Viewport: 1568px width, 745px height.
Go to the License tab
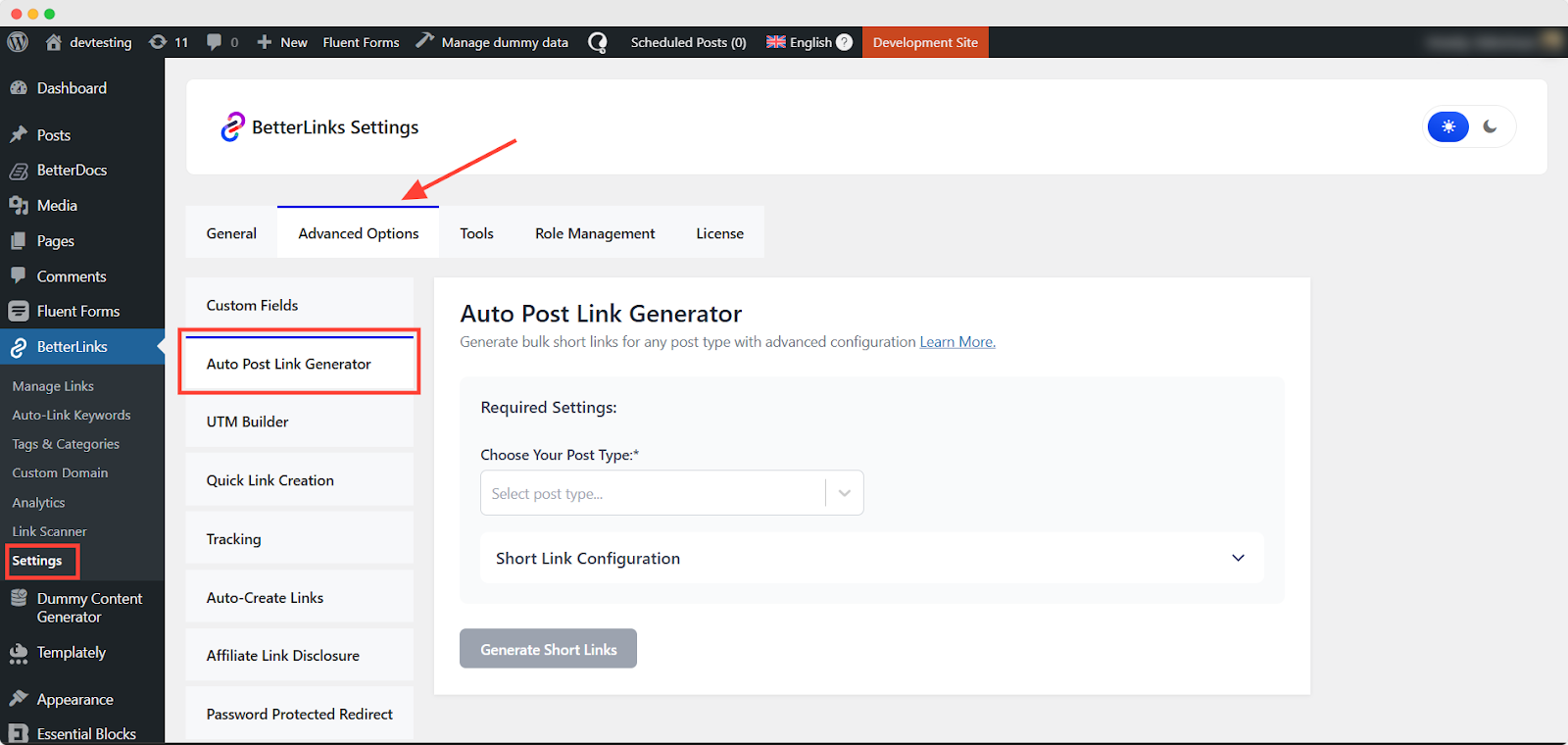720,233
